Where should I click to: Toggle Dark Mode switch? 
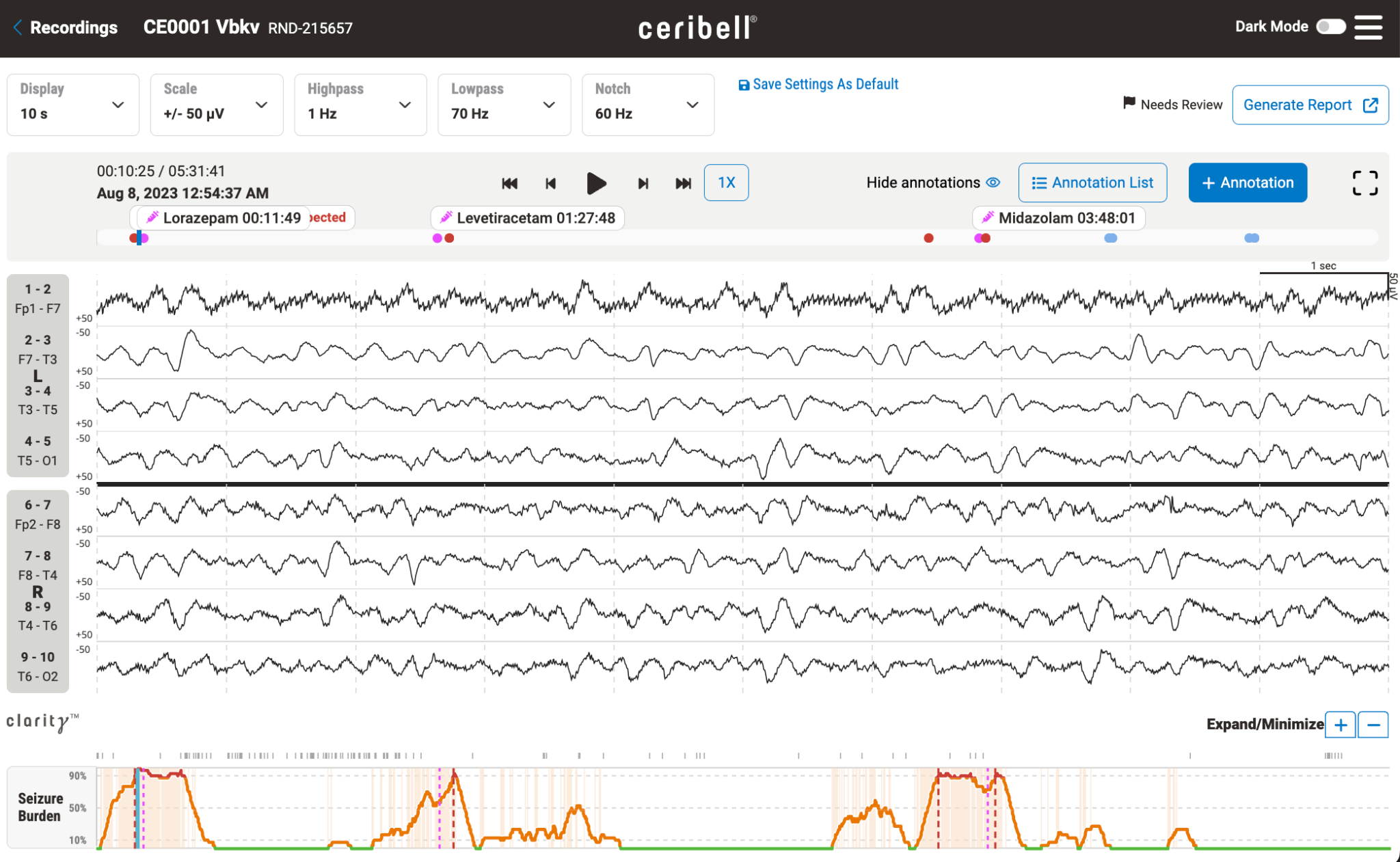pyautogui.click(x=1330, y=27)
